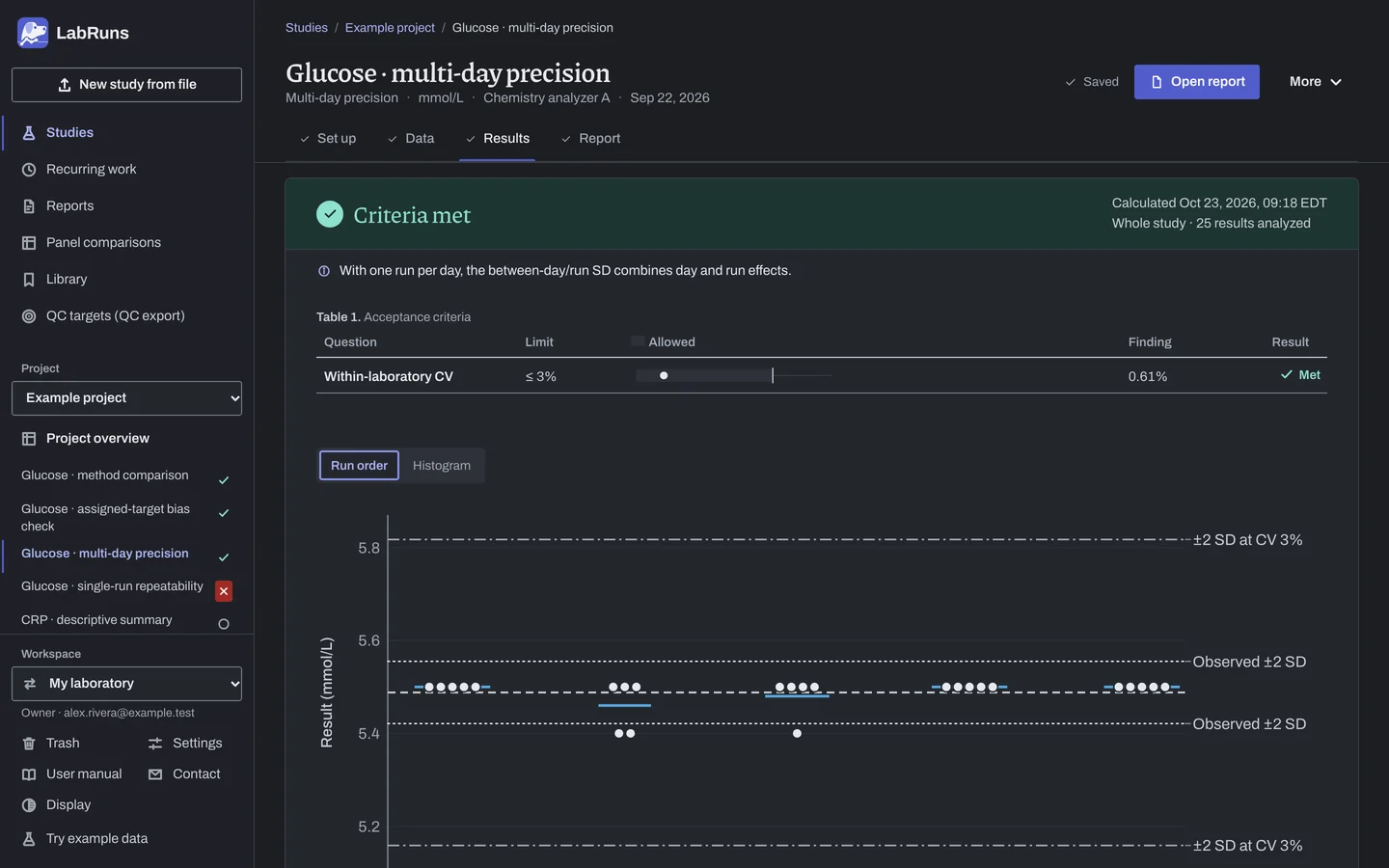This screenshot has width=1389, height=868.
Task: Click the Try example data flask icon
Action: click(x=29, y=839)
